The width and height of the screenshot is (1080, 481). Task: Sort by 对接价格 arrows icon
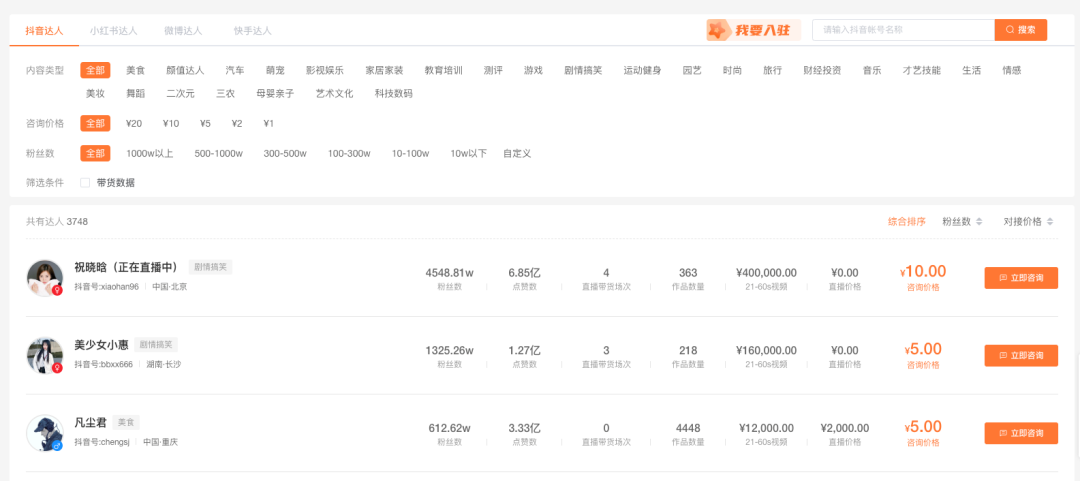point(1050,222)
